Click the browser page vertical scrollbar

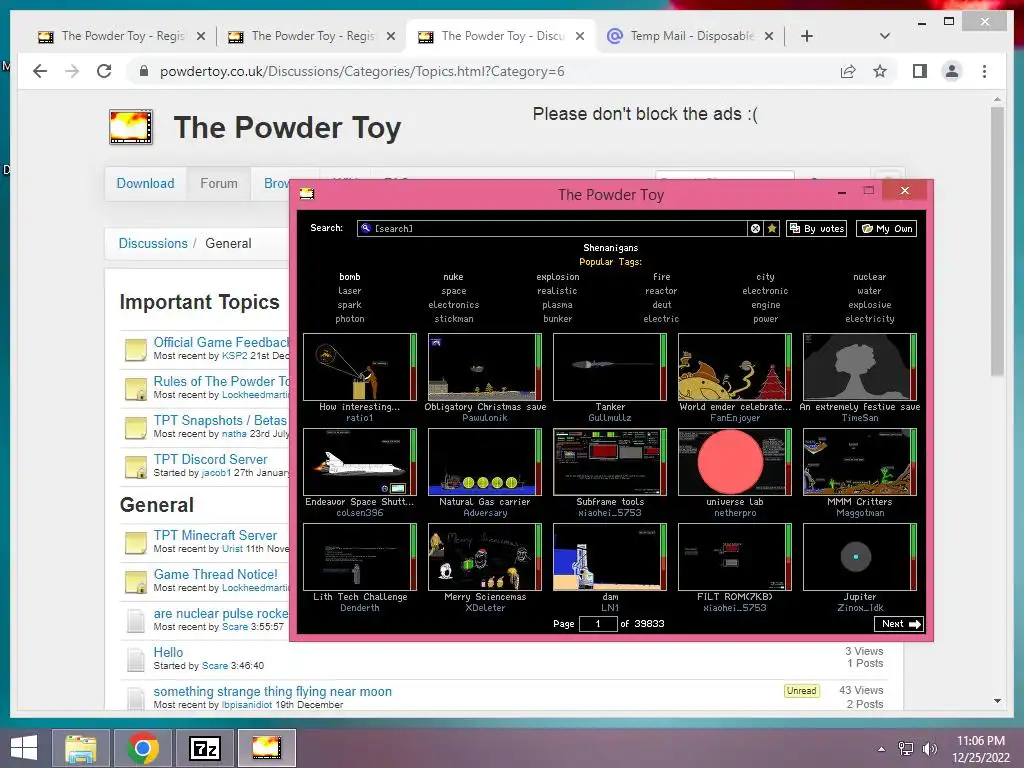[x=997, y=242]
